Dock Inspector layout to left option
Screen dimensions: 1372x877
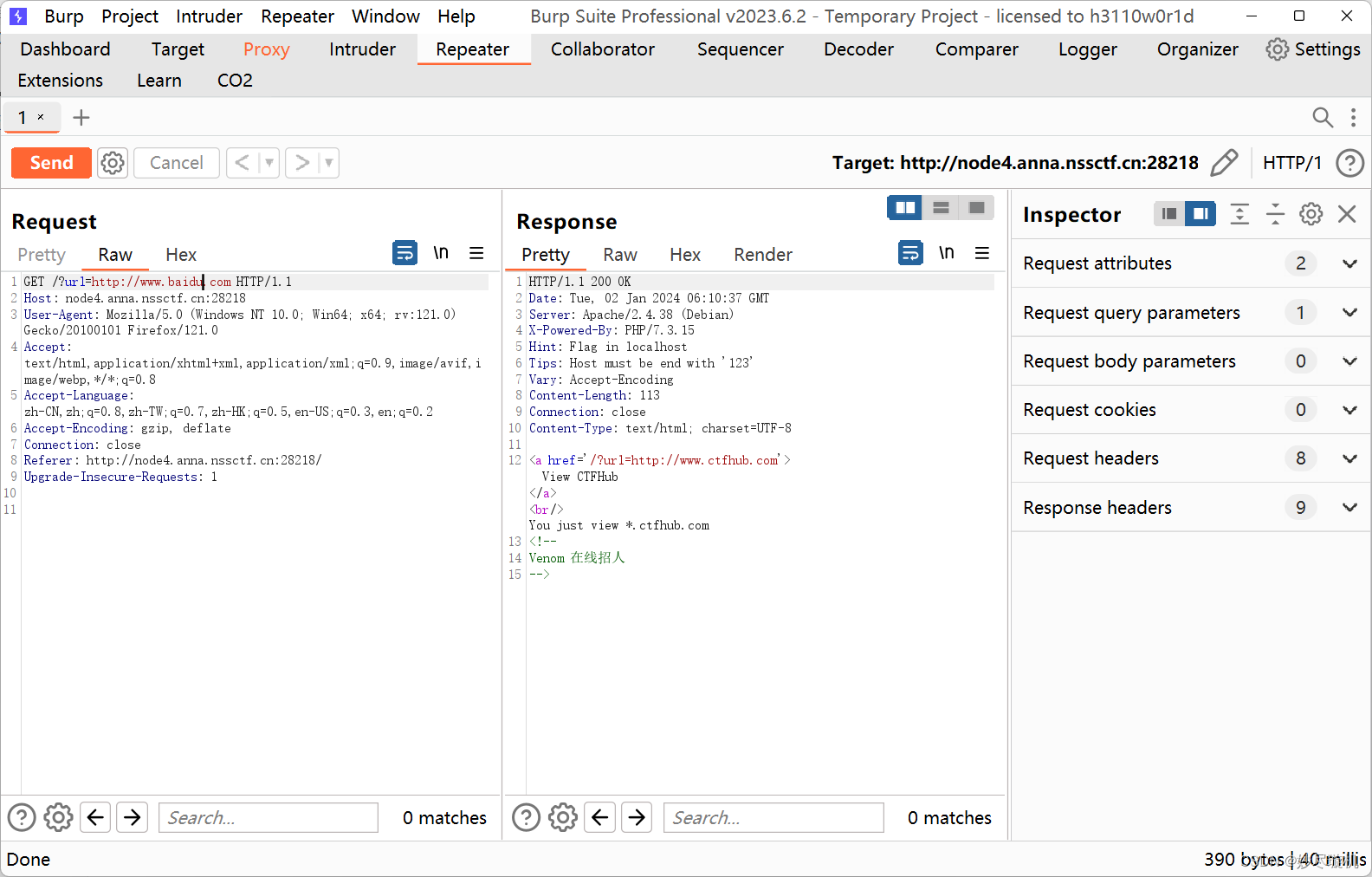tap(1169, 214)
